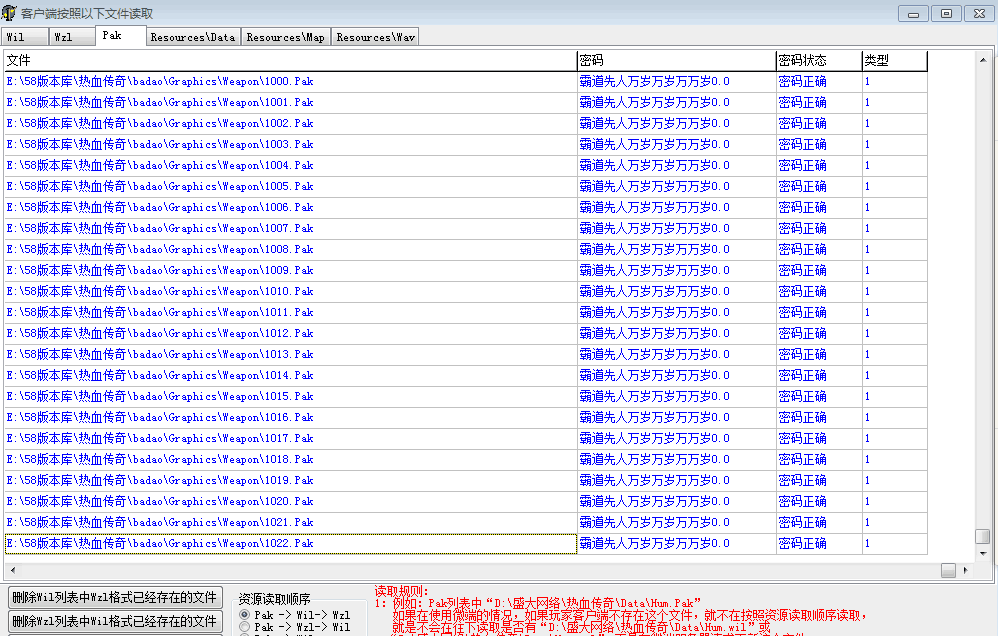998x636 pixels.
Task: Click the 文件 column header
Action: [x=290, y=61]
